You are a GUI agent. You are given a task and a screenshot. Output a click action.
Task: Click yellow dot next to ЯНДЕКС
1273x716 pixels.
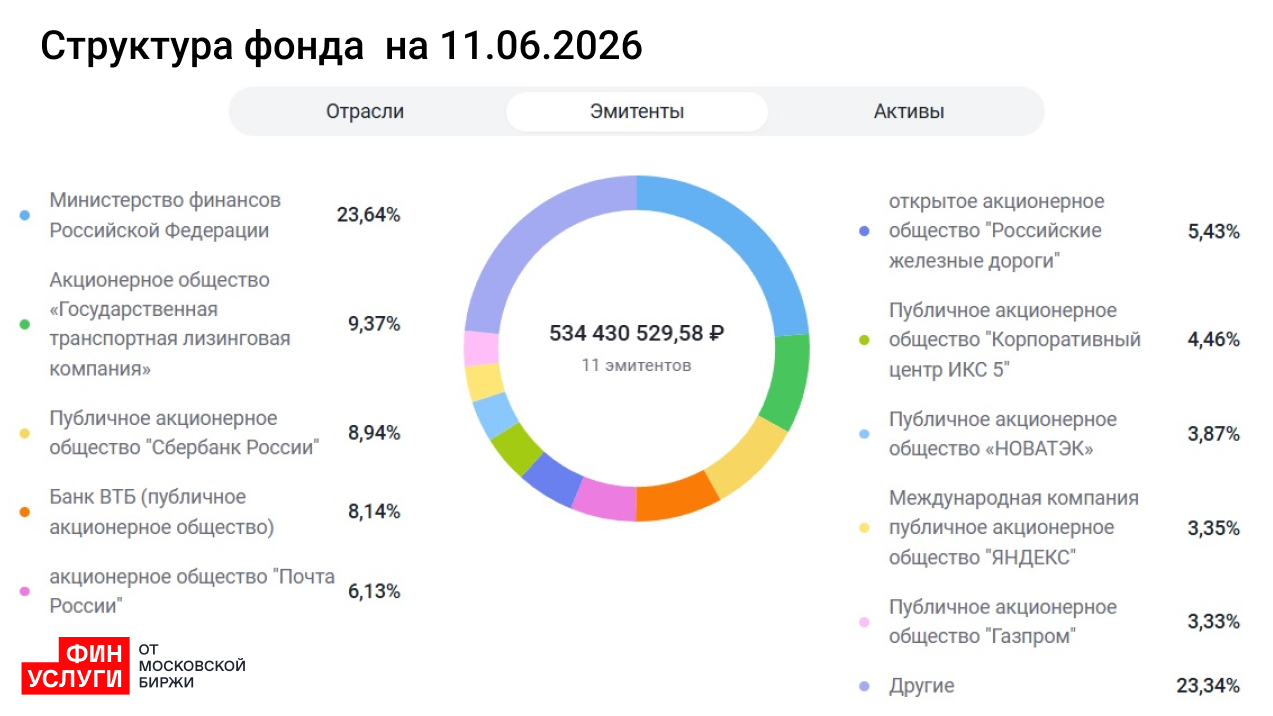[865, 528]
